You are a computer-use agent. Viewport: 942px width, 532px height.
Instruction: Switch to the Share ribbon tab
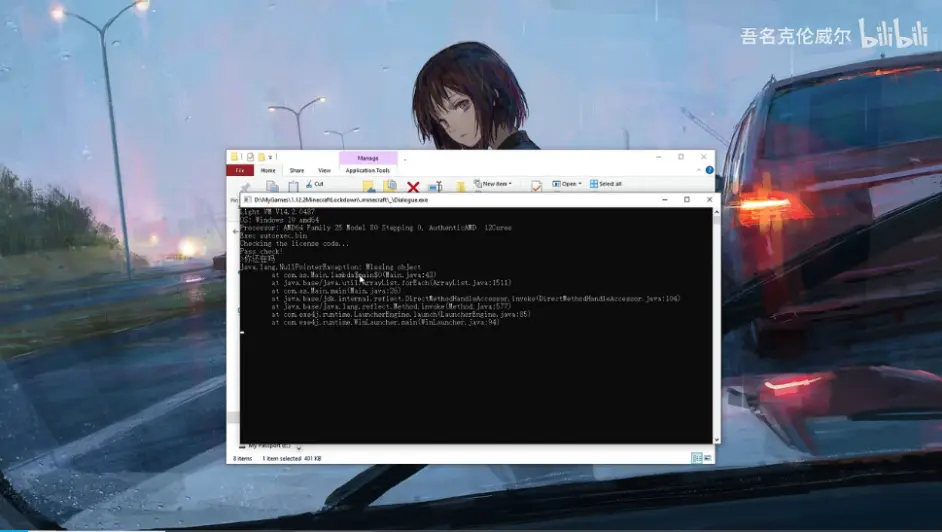296,171
